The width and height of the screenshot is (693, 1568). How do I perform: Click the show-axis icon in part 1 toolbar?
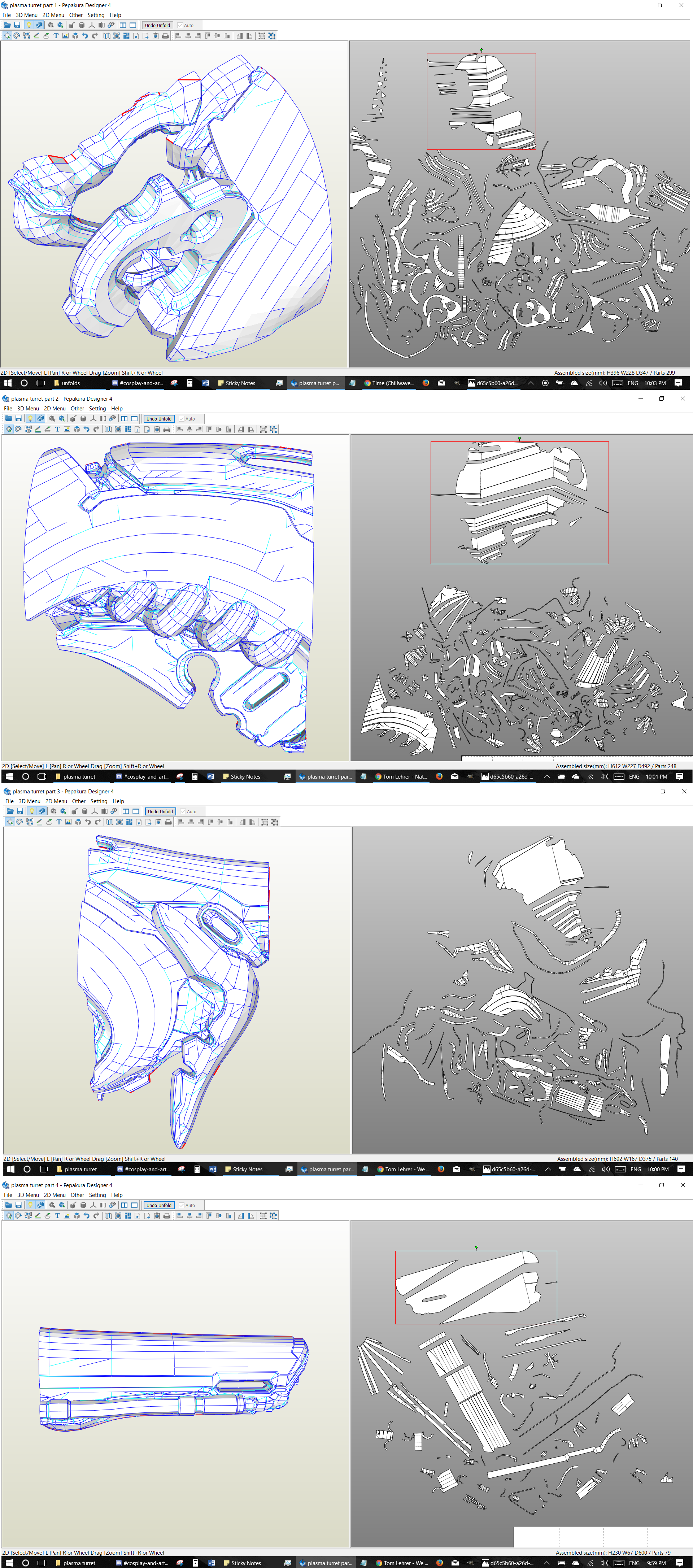92,26
